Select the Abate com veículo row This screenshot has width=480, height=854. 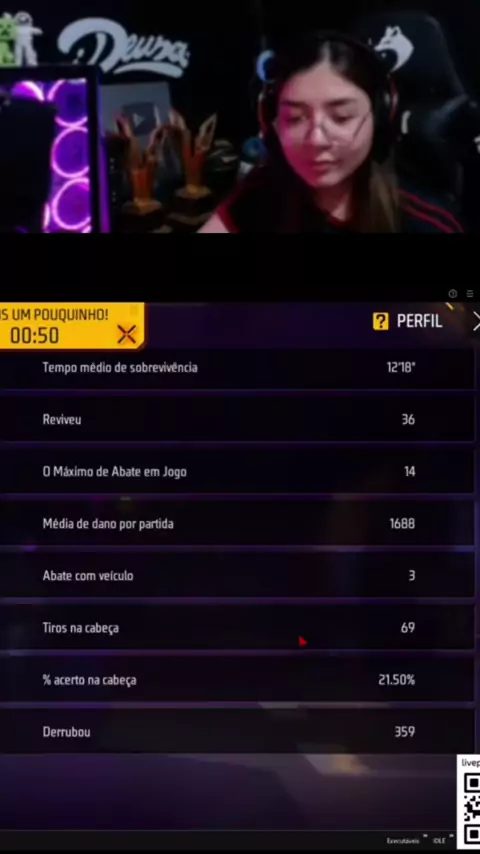pyautogui.click(x=236, y=576)
